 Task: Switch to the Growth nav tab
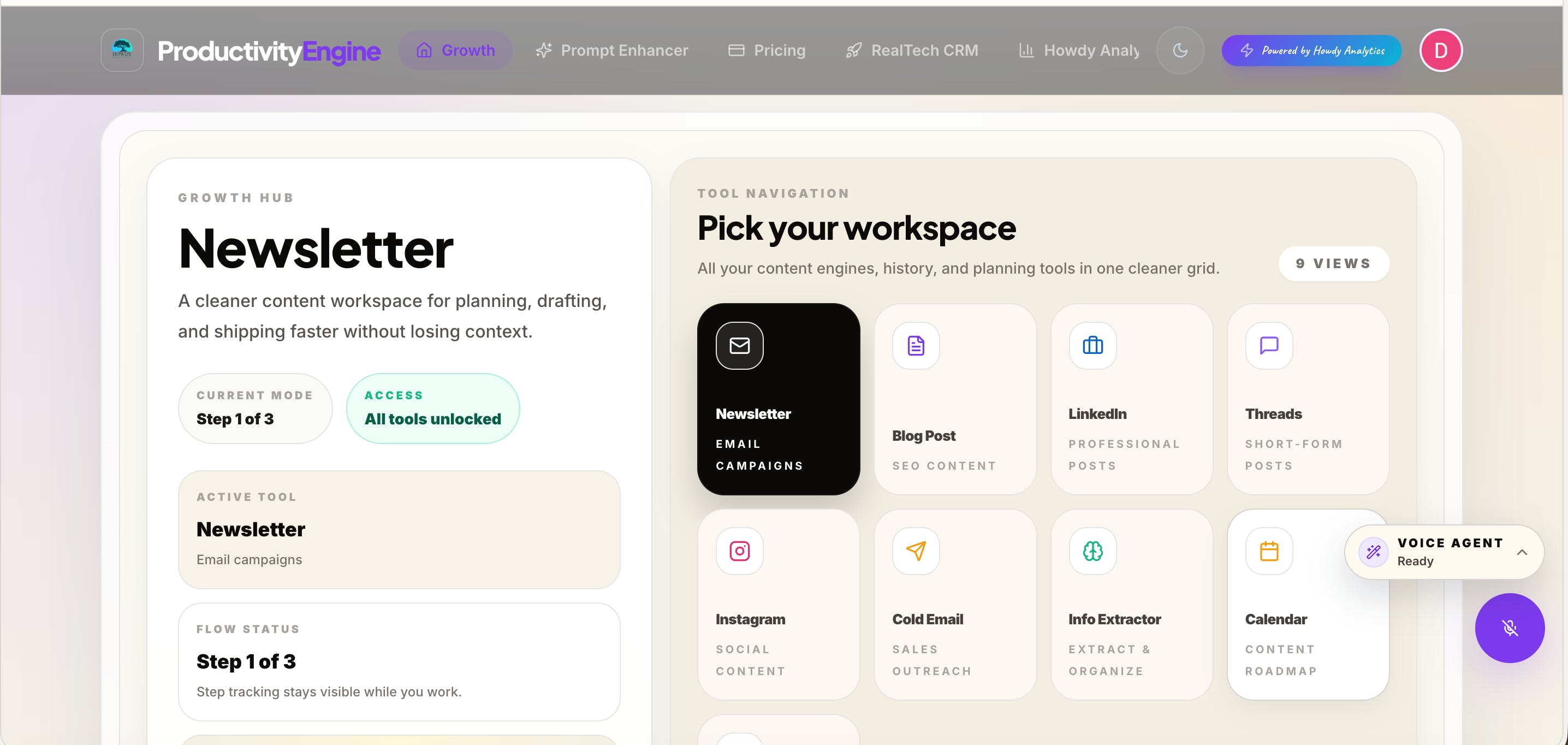pos(455,50)
